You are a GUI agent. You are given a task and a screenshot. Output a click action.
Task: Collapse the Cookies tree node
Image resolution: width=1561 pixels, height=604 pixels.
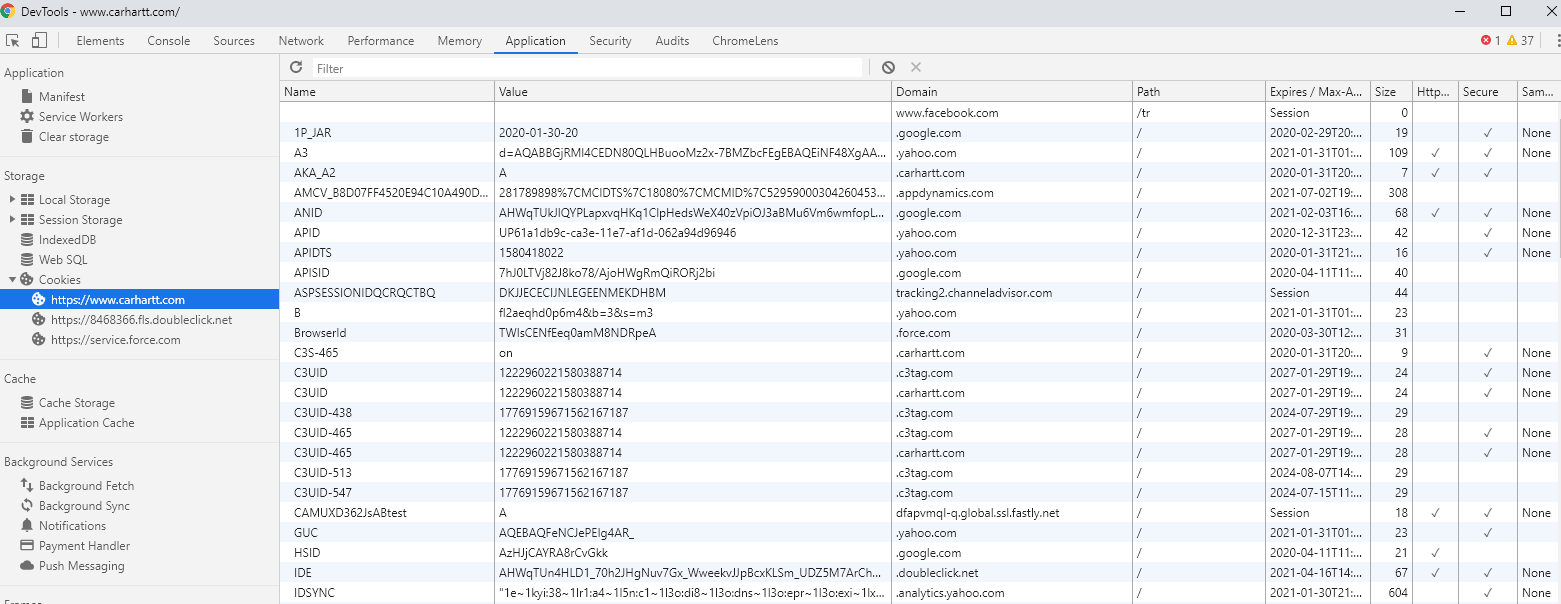click(12, 280)
